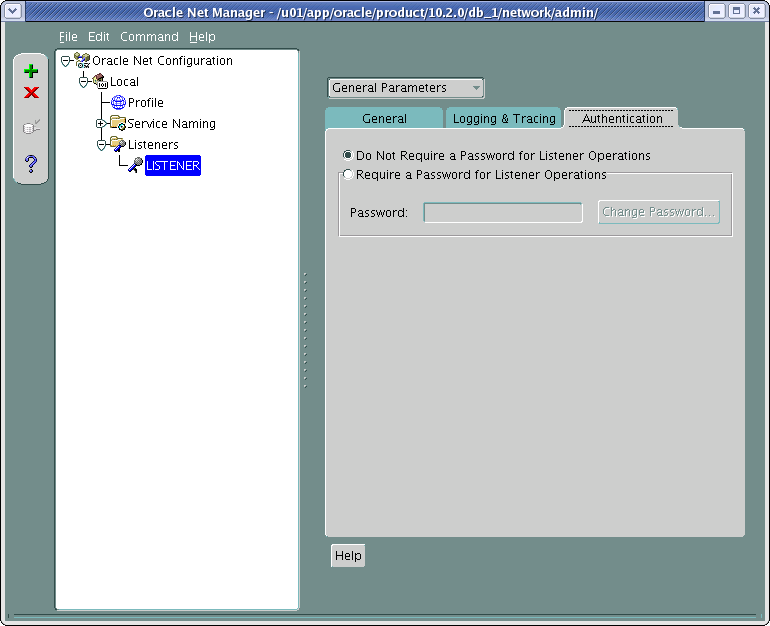Click the Password input field
This screenshot has height=626, width=770.
[503, 213]
